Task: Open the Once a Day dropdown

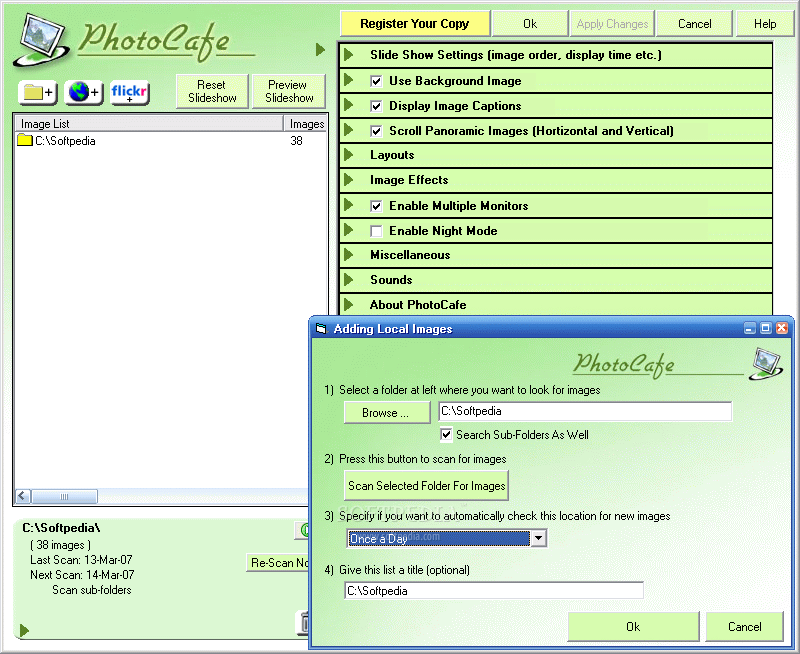Action: (x=538, y=538)
